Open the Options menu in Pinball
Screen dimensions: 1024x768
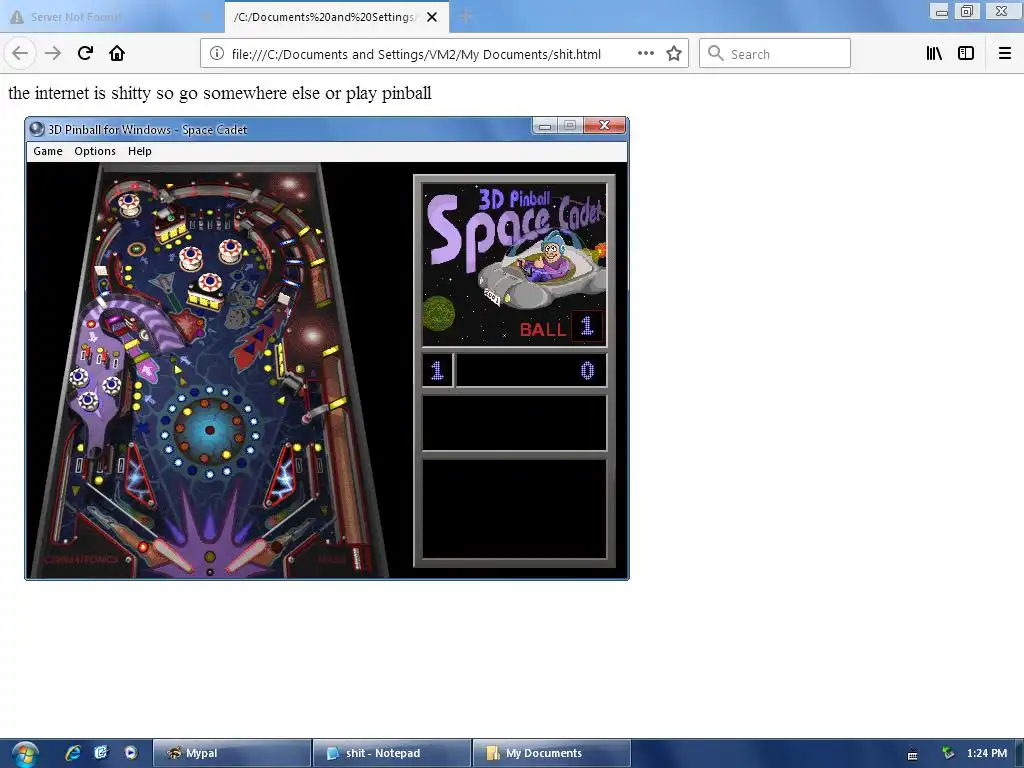click(x=95, y=151)
